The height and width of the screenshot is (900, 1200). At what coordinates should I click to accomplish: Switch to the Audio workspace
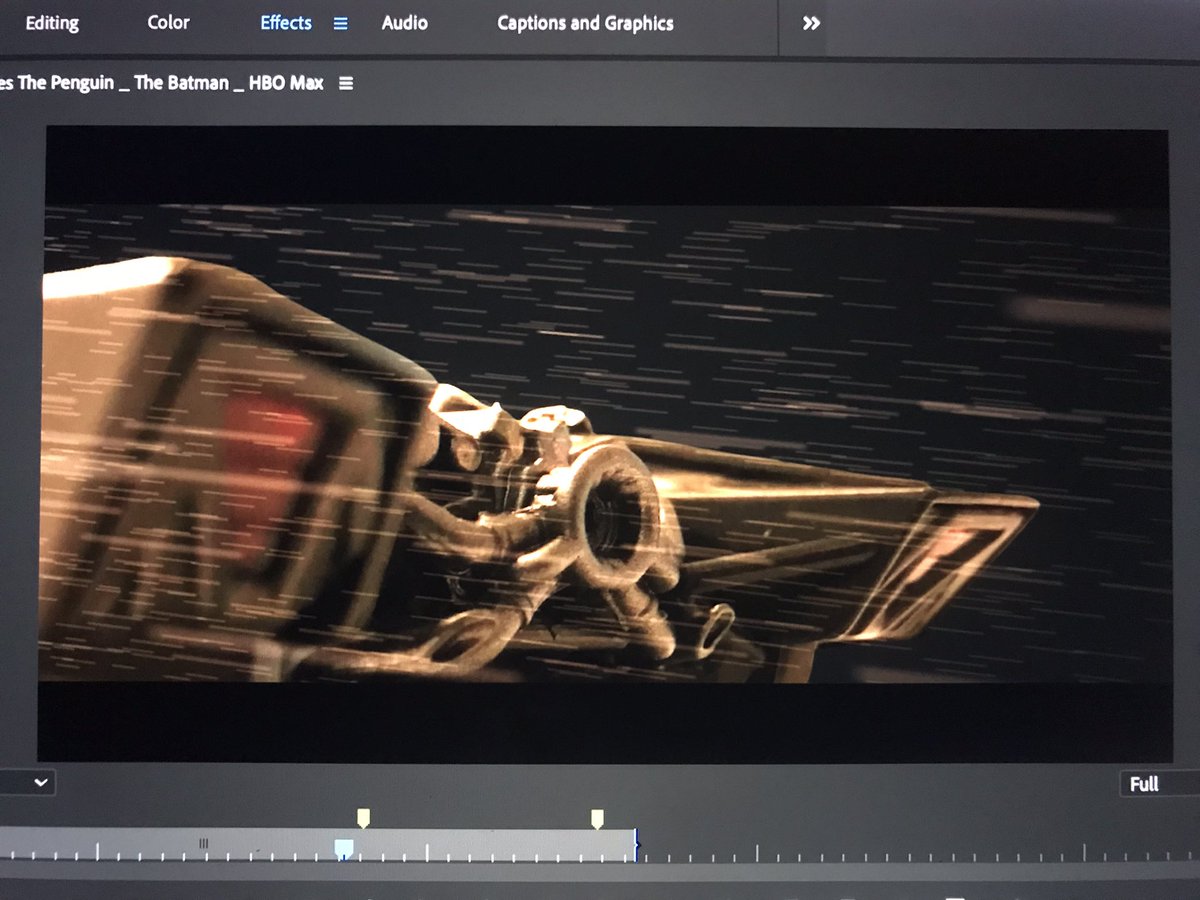point(405,22)
